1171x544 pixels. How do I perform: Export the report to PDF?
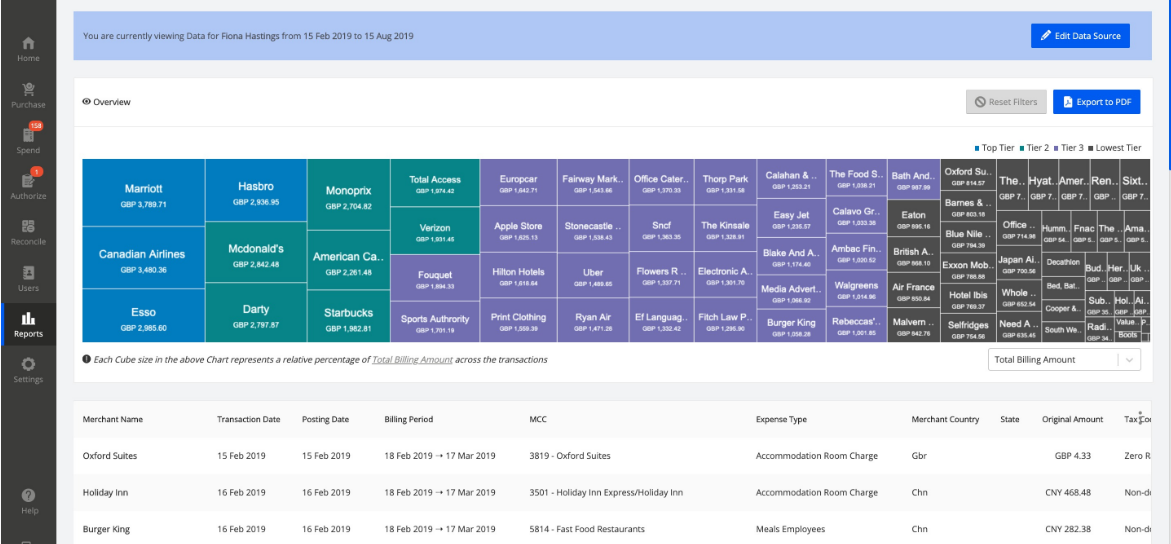pos(1096,102)
